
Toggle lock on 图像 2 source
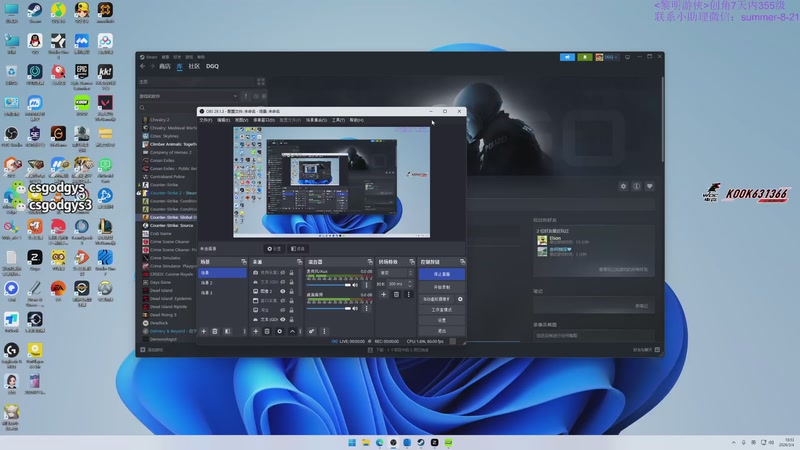click(x=291, y=291)
